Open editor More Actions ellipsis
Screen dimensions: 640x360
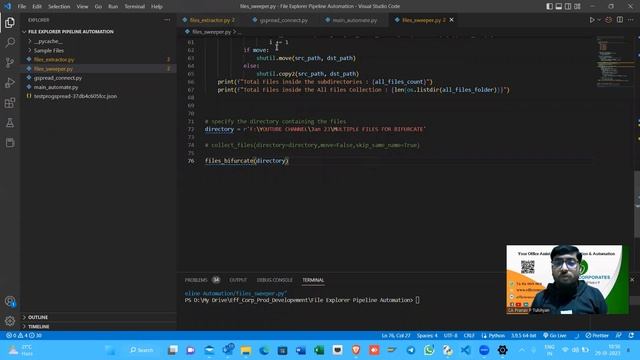click(x=631, y=20)
